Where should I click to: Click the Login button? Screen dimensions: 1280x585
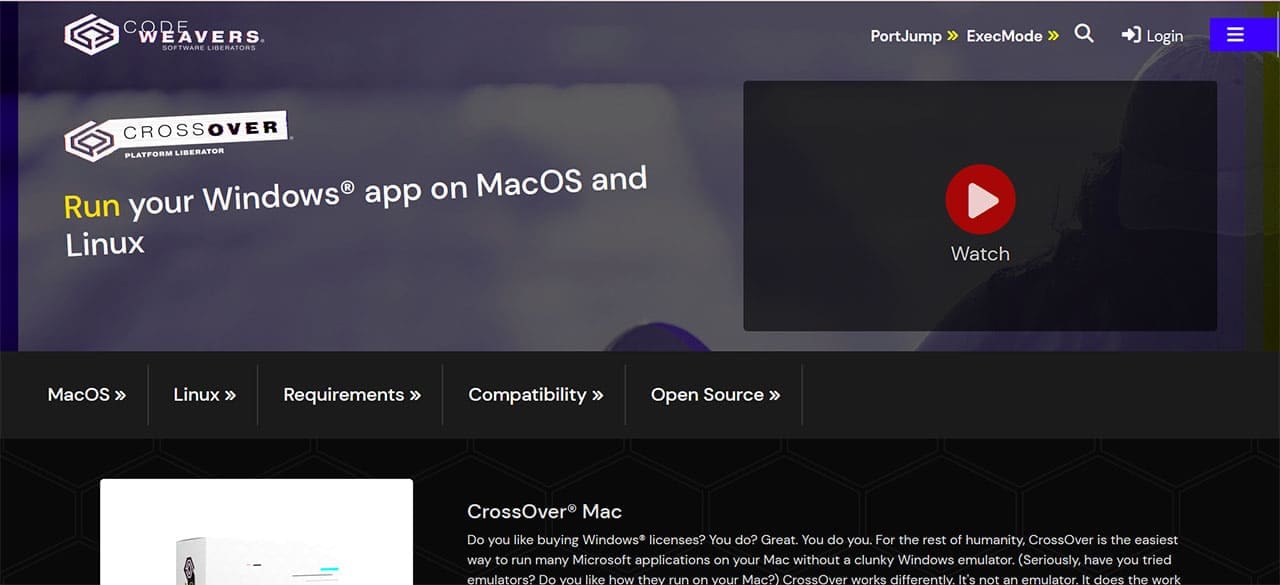pos(1152,36)
